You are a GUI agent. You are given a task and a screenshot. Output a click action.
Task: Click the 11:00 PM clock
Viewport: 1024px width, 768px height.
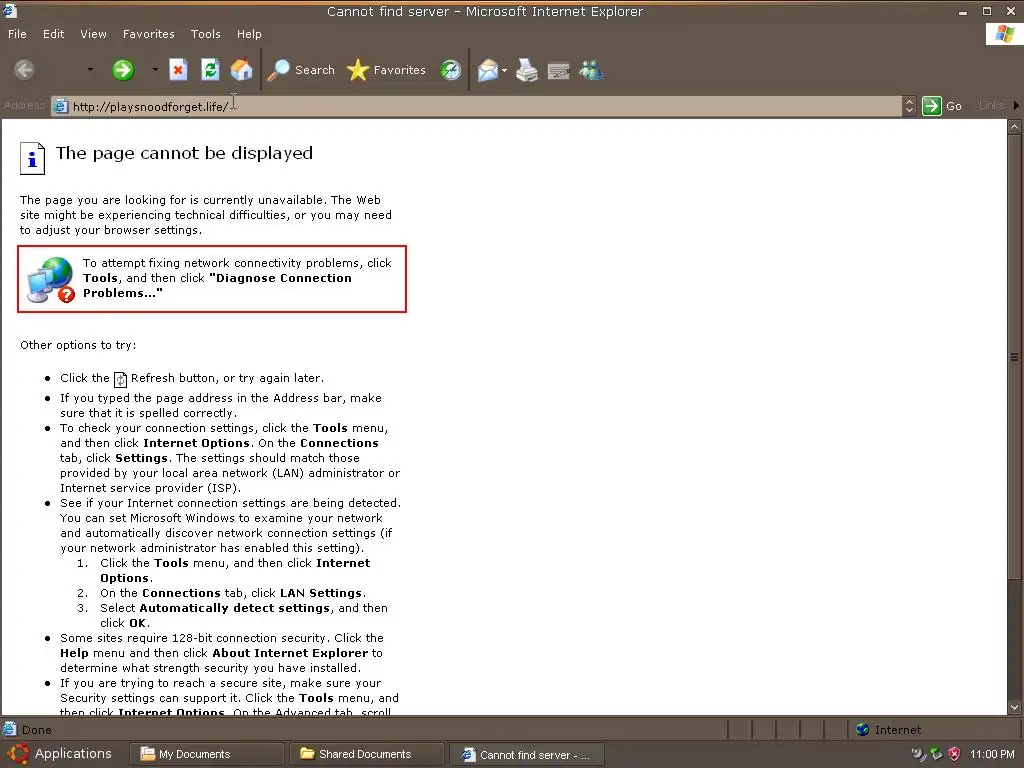[x=992, y=754]
